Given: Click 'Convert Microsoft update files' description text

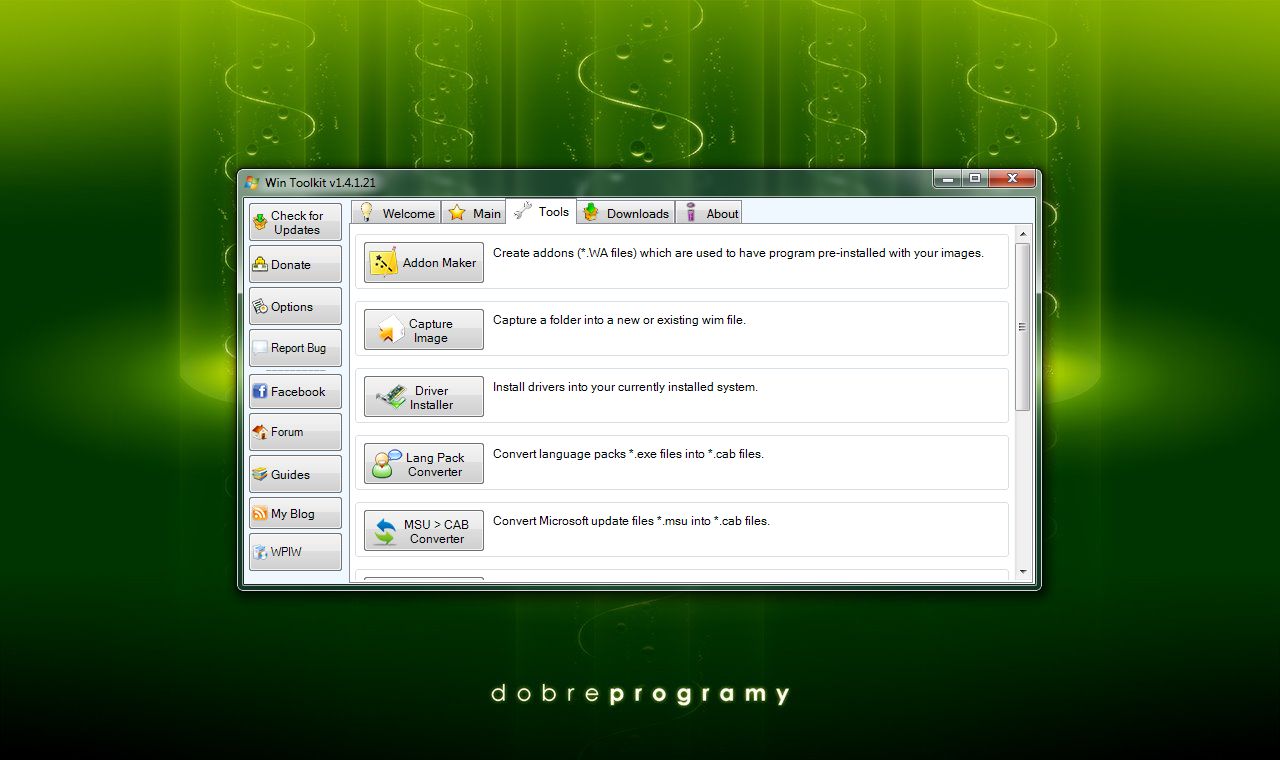Looking at the screenshot, I should tap(631, 521).
